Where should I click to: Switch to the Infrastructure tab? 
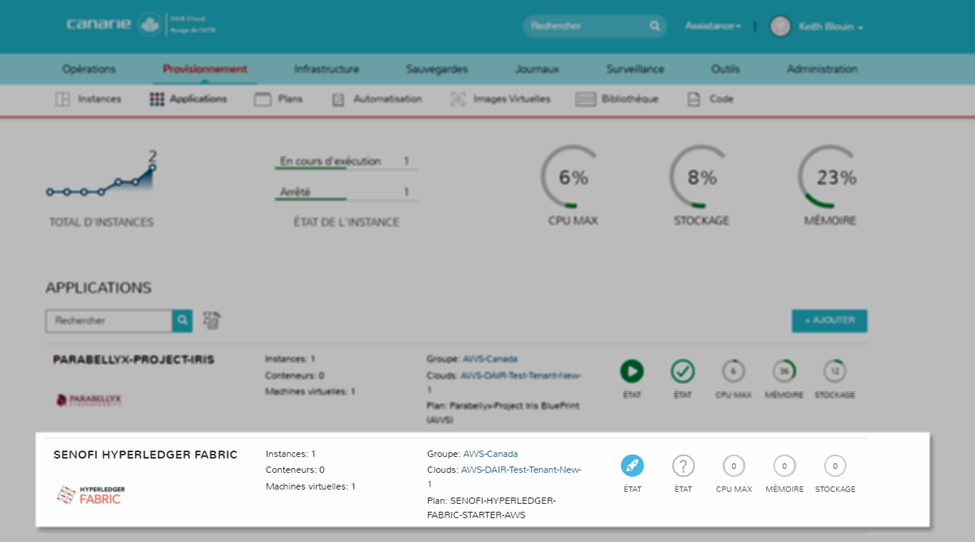pyautogui.click(x=326, y=69)
